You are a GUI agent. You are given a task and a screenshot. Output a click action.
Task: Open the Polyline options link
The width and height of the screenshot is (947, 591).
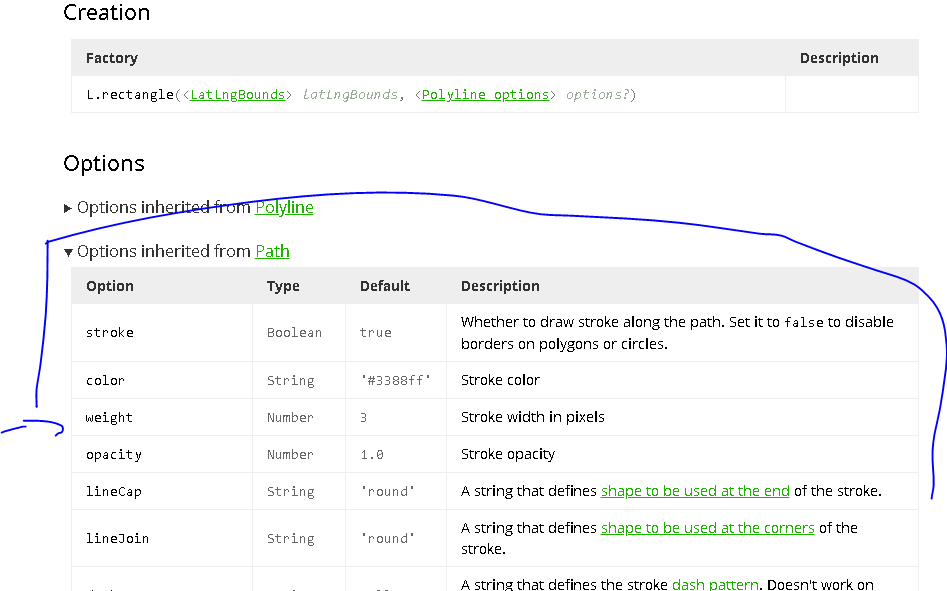[x=485, y=94]
